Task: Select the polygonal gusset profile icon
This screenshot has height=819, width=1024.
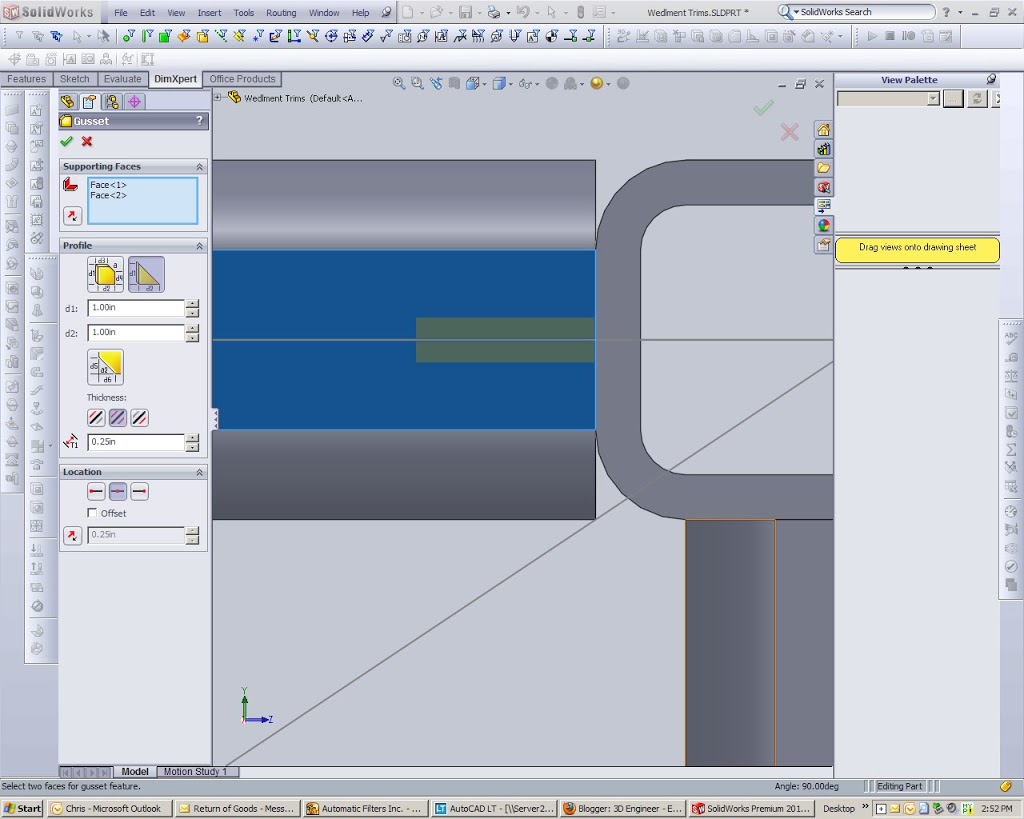Action: coord(105,274)
